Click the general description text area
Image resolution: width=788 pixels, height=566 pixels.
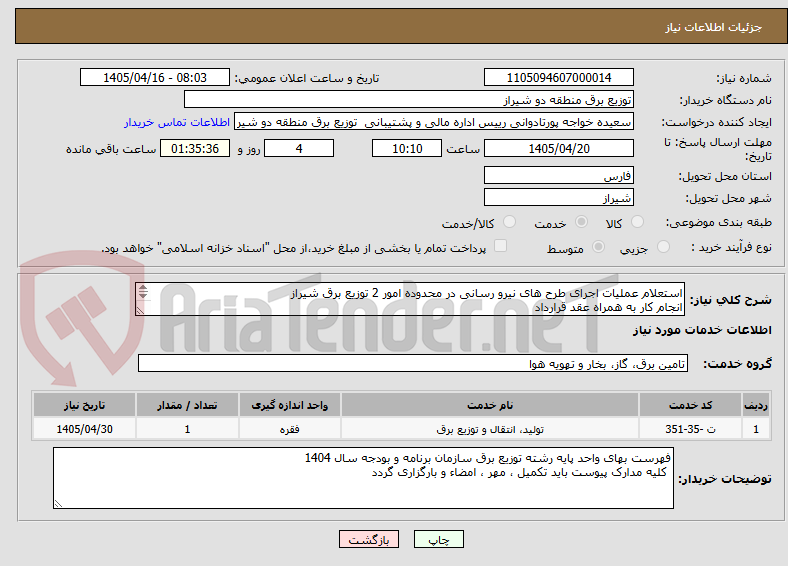click(410, 299)
